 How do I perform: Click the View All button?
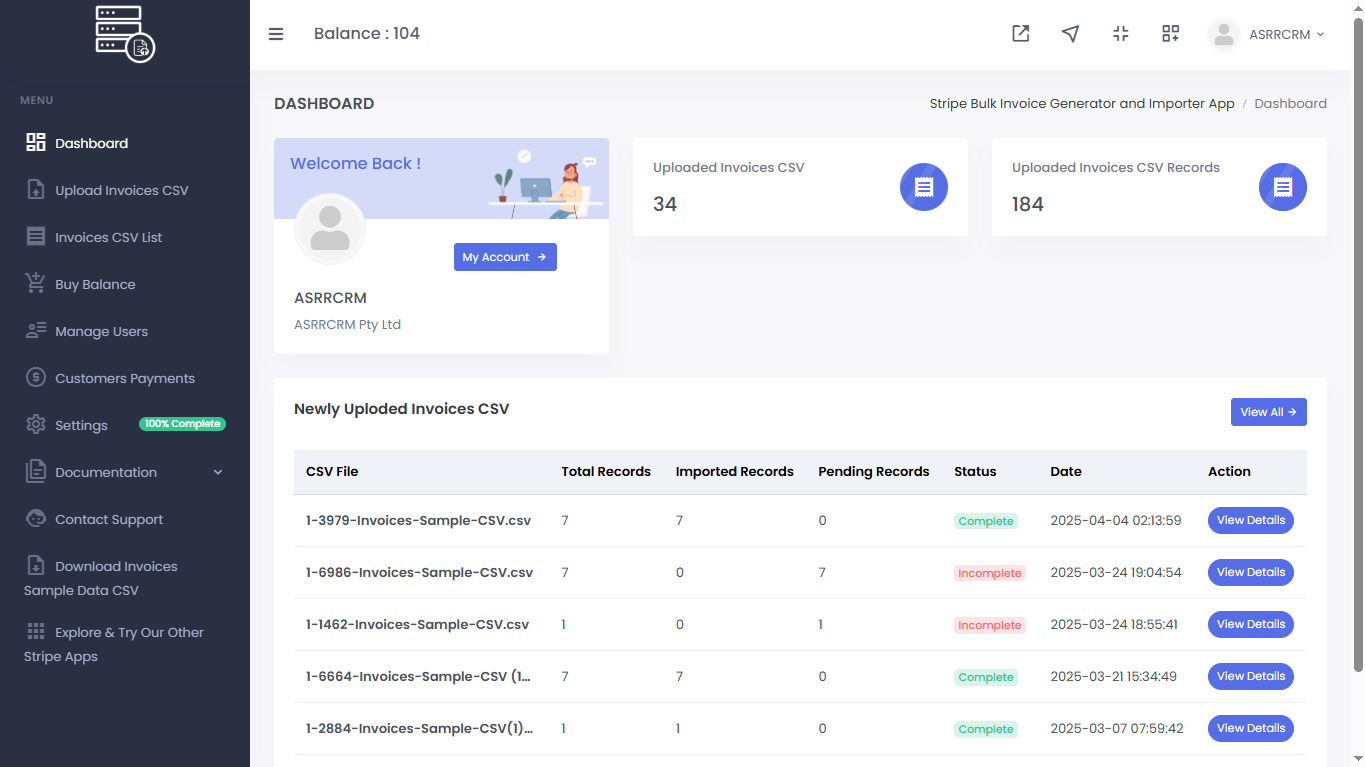(1268, 412)
